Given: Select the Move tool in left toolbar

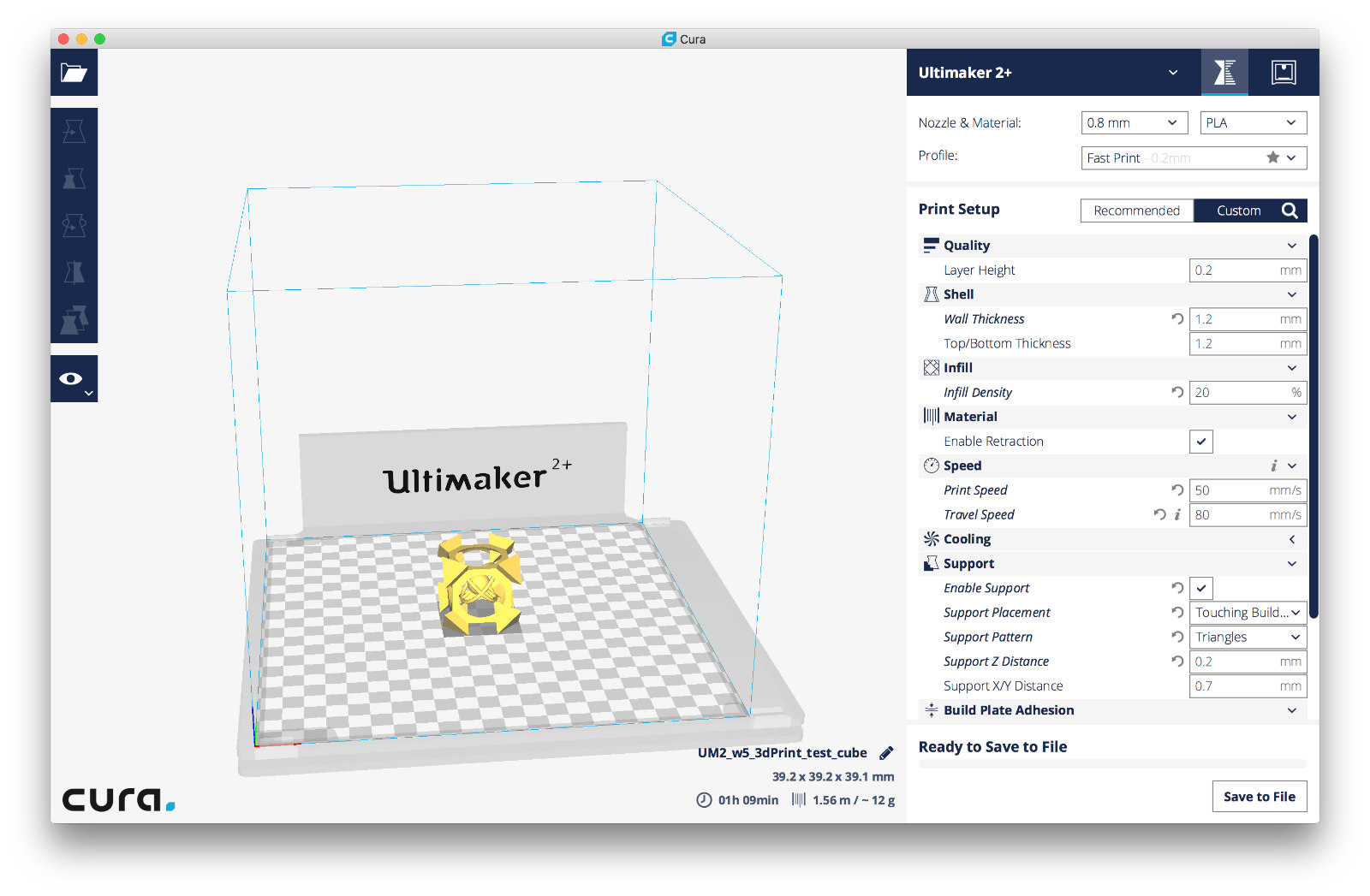Looking at the screenshot, I should [x=74, y=132].
